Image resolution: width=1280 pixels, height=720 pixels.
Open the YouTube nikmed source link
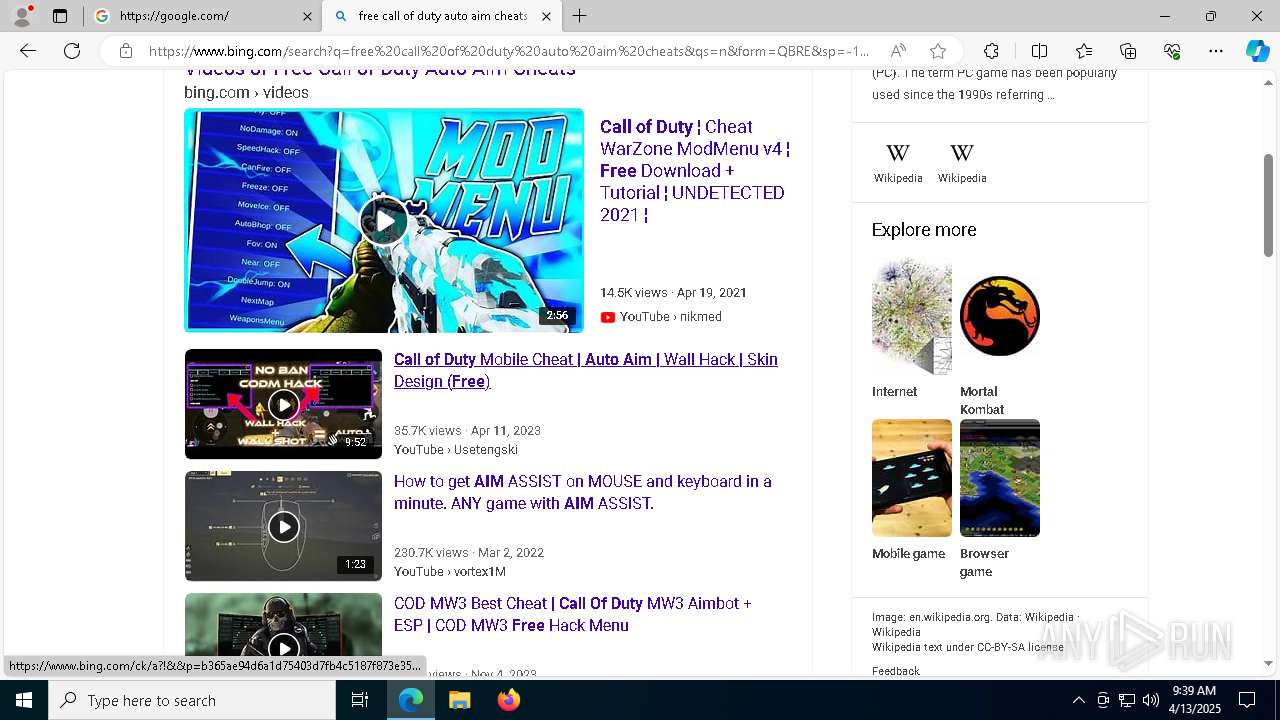661,316
